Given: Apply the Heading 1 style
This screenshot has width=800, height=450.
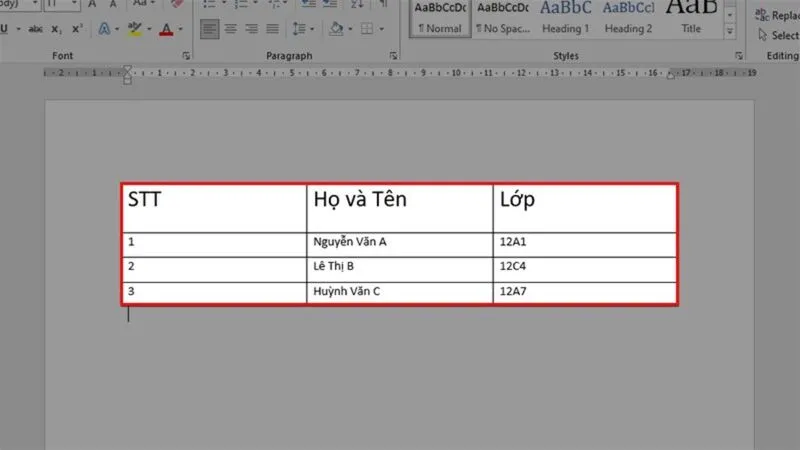Looking at the screenshot, I should click(565, 17).
